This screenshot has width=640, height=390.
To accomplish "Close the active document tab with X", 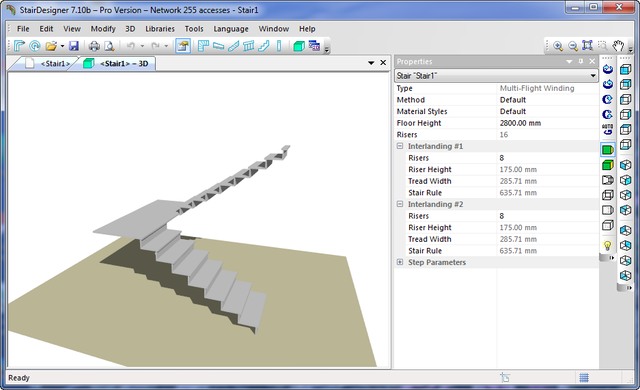I will [x=383, y=62].
